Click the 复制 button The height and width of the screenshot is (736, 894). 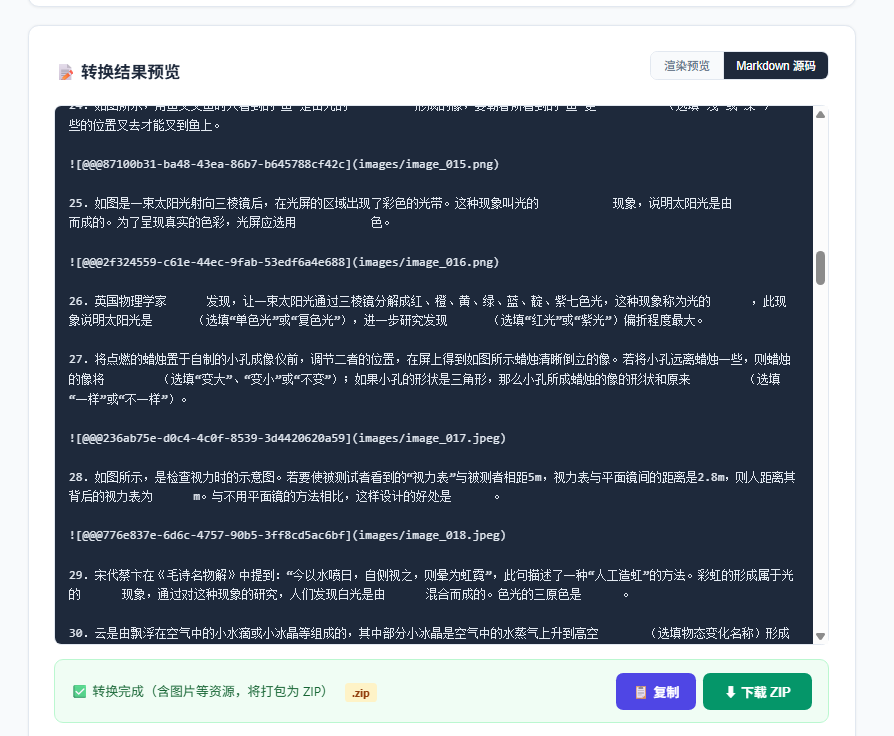(656, 691)
